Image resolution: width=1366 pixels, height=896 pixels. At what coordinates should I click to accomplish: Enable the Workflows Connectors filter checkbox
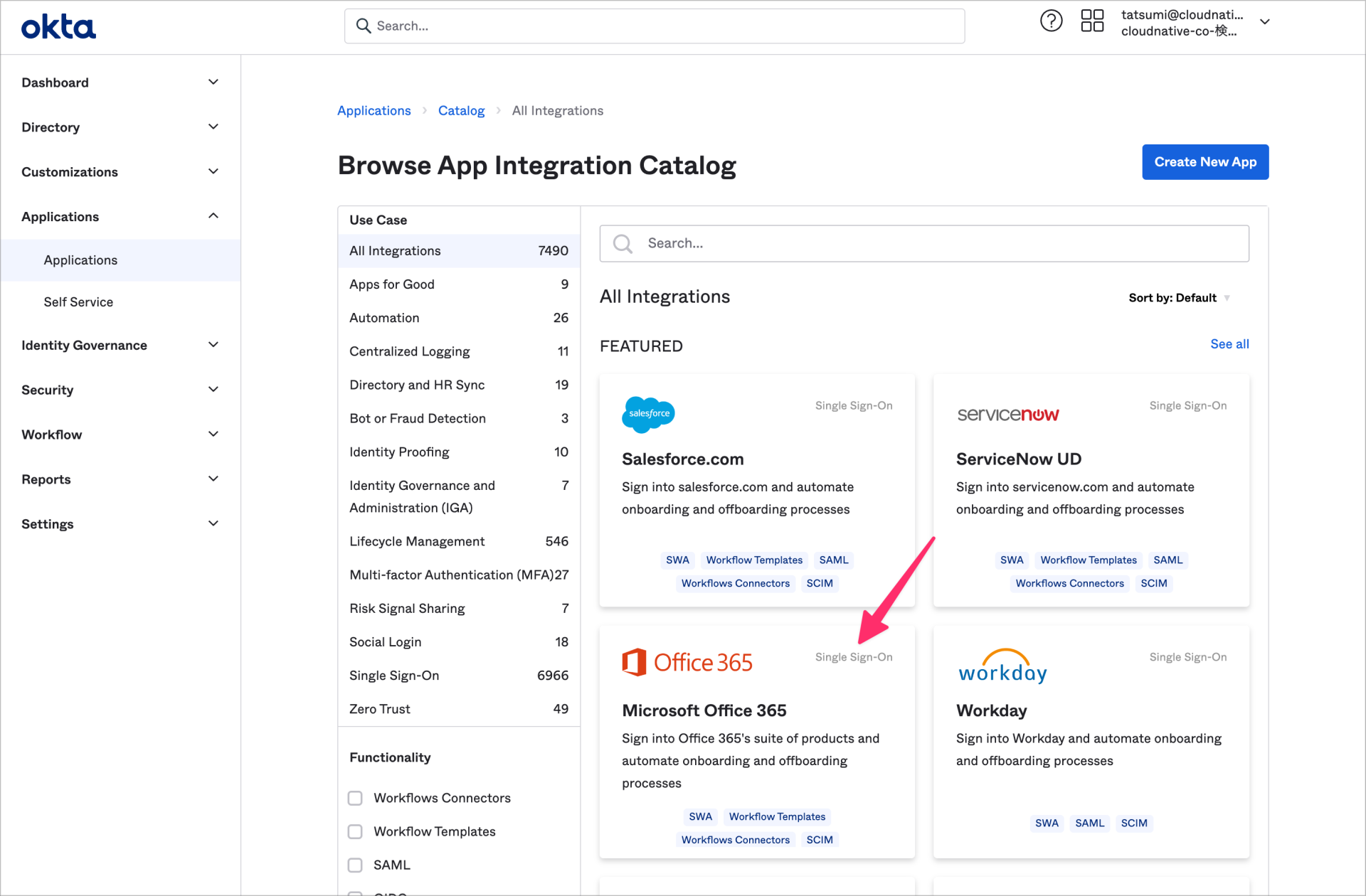point(355,798)
